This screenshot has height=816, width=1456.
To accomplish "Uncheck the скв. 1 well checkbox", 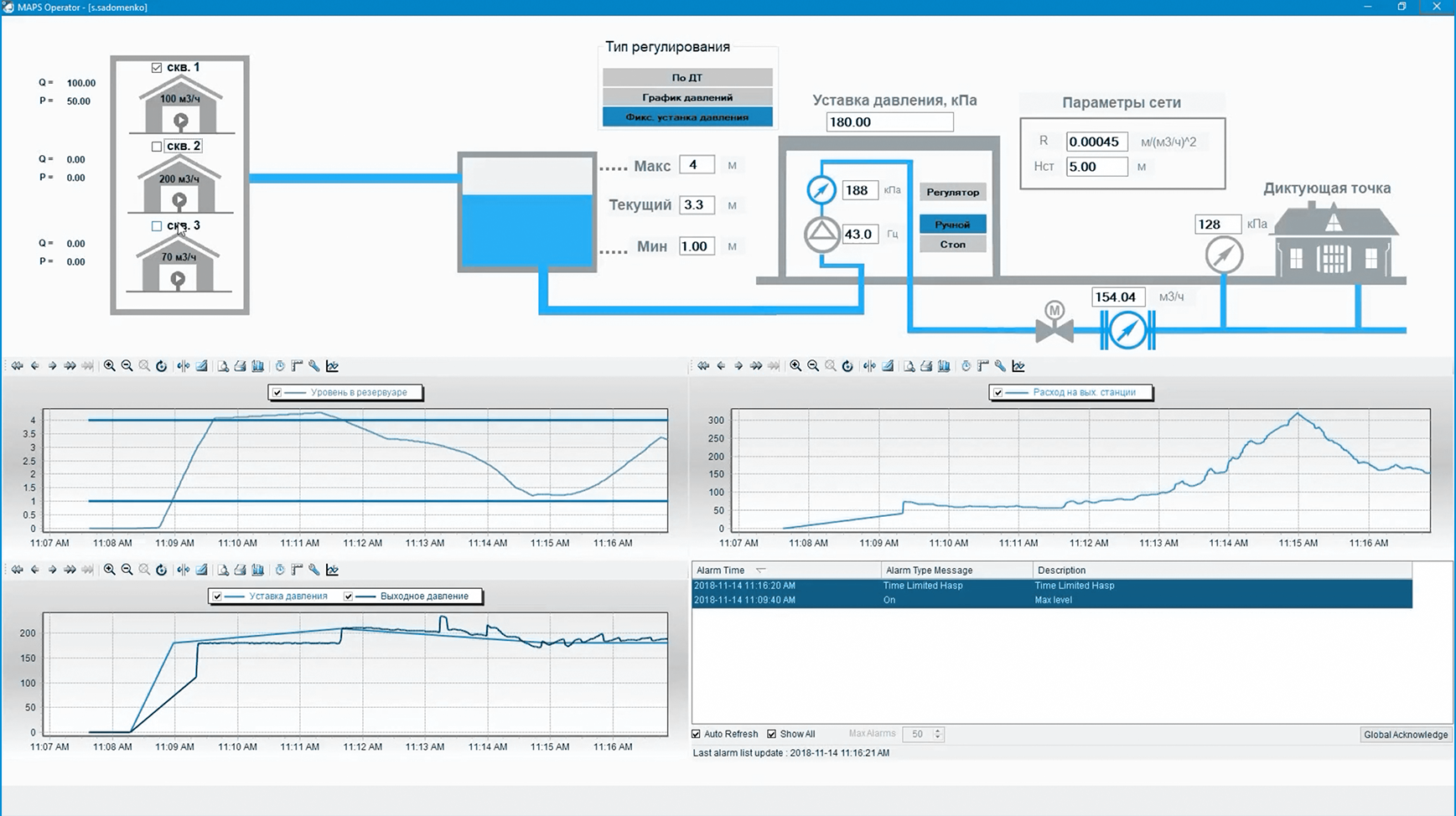I will 157,68.
